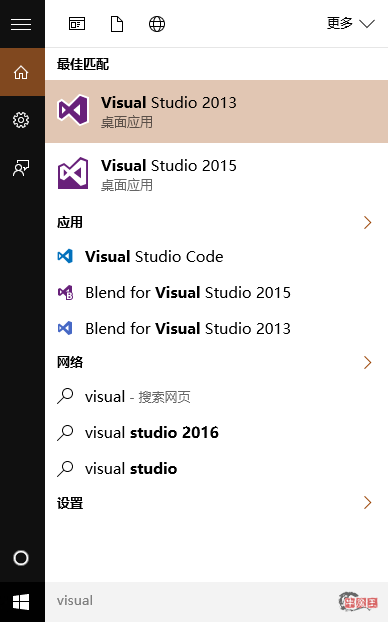
Task: Open the 设置 category header
Action: click(70, 503)
